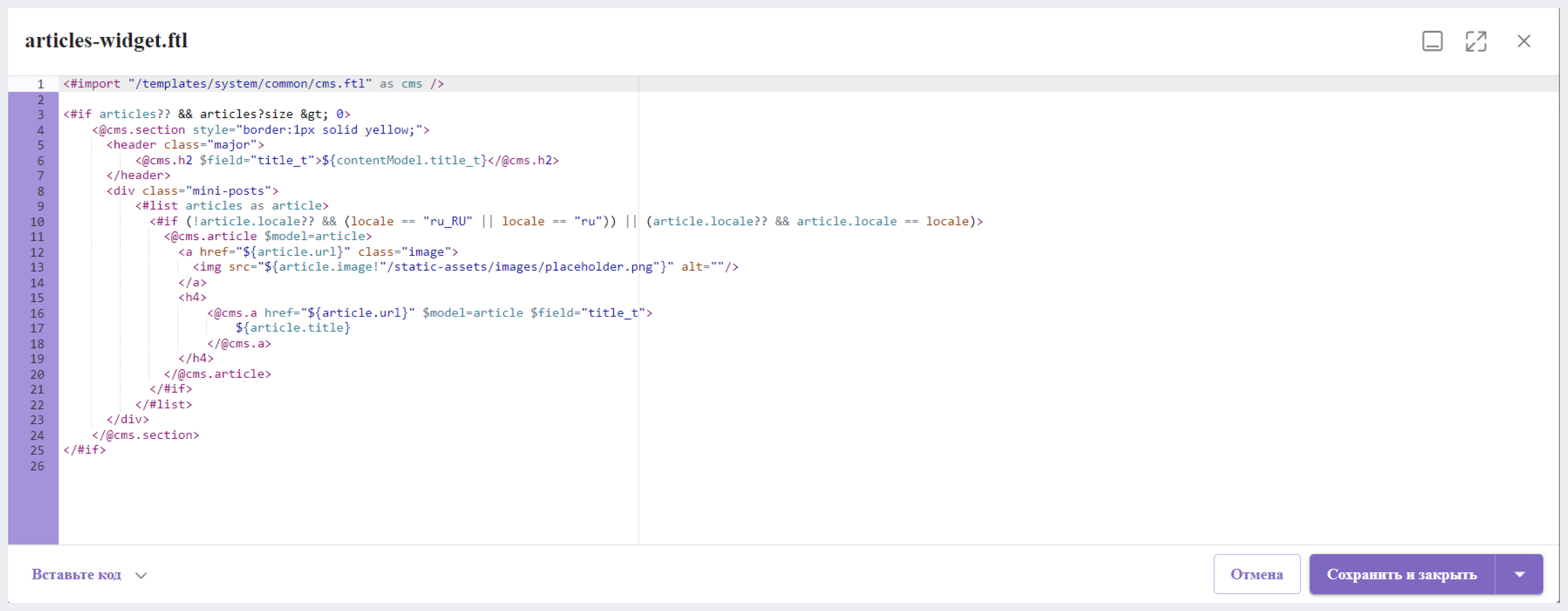Click '"/templates/system/common/cms.ftl"' path string

point(249,84)
